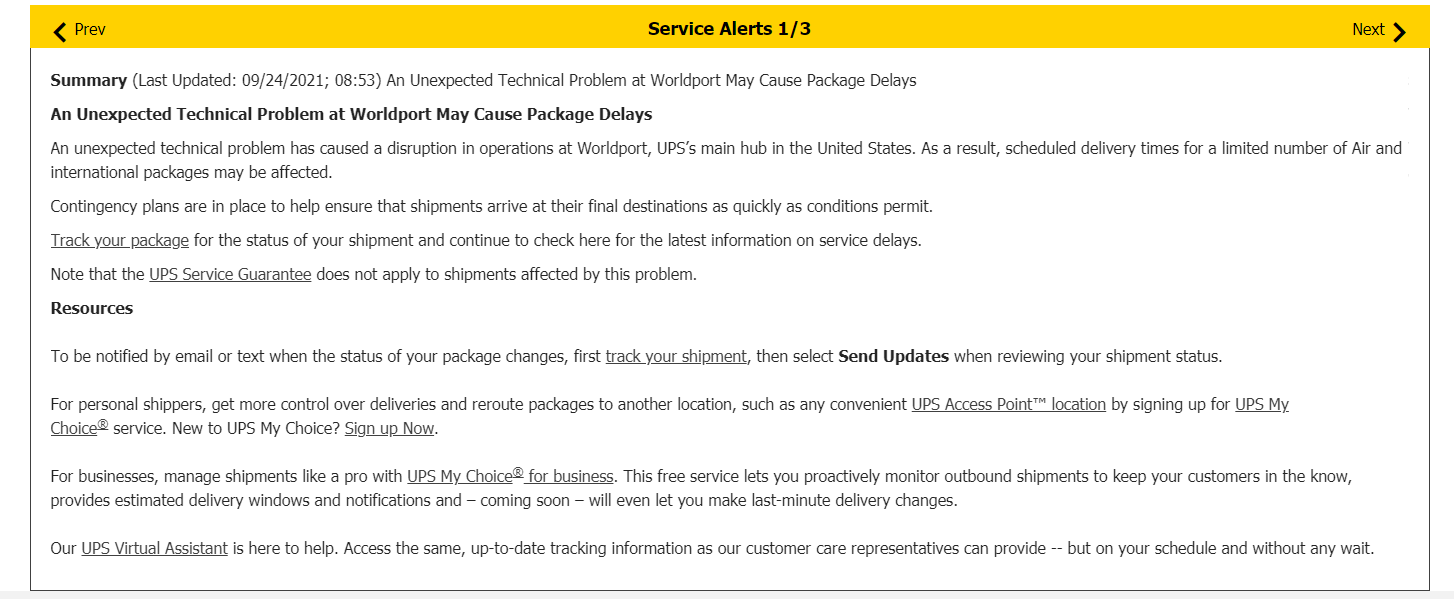
Task: Click the bold Send Updates text
Action: pos(893,357)
